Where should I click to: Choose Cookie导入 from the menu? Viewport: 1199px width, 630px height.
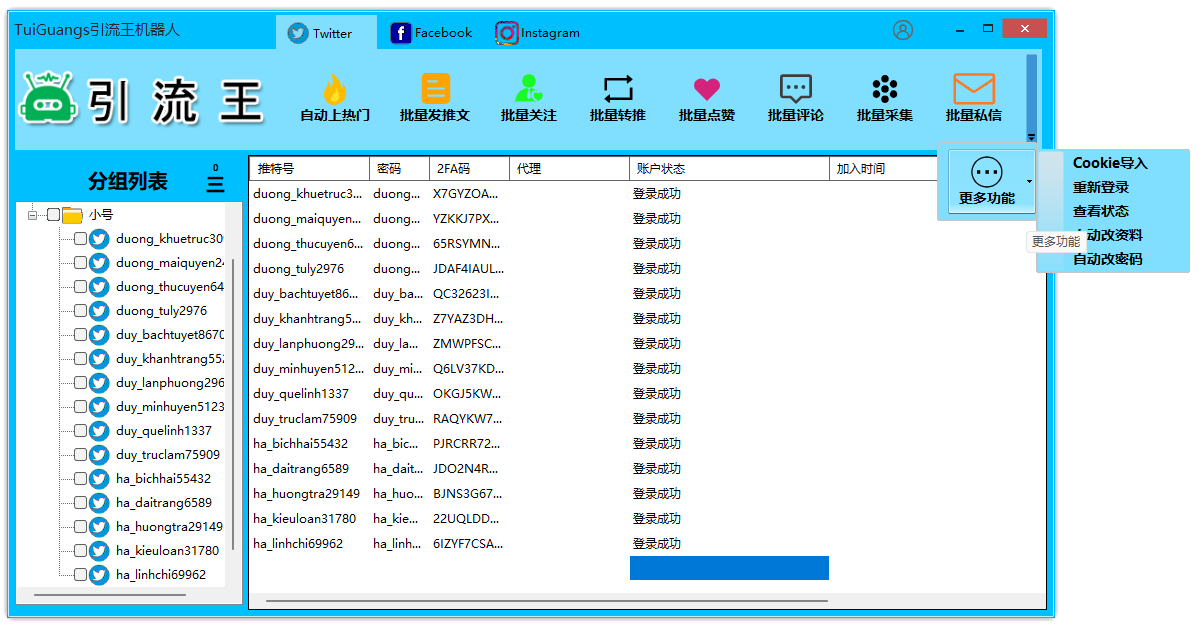(x=1110, y=163)
